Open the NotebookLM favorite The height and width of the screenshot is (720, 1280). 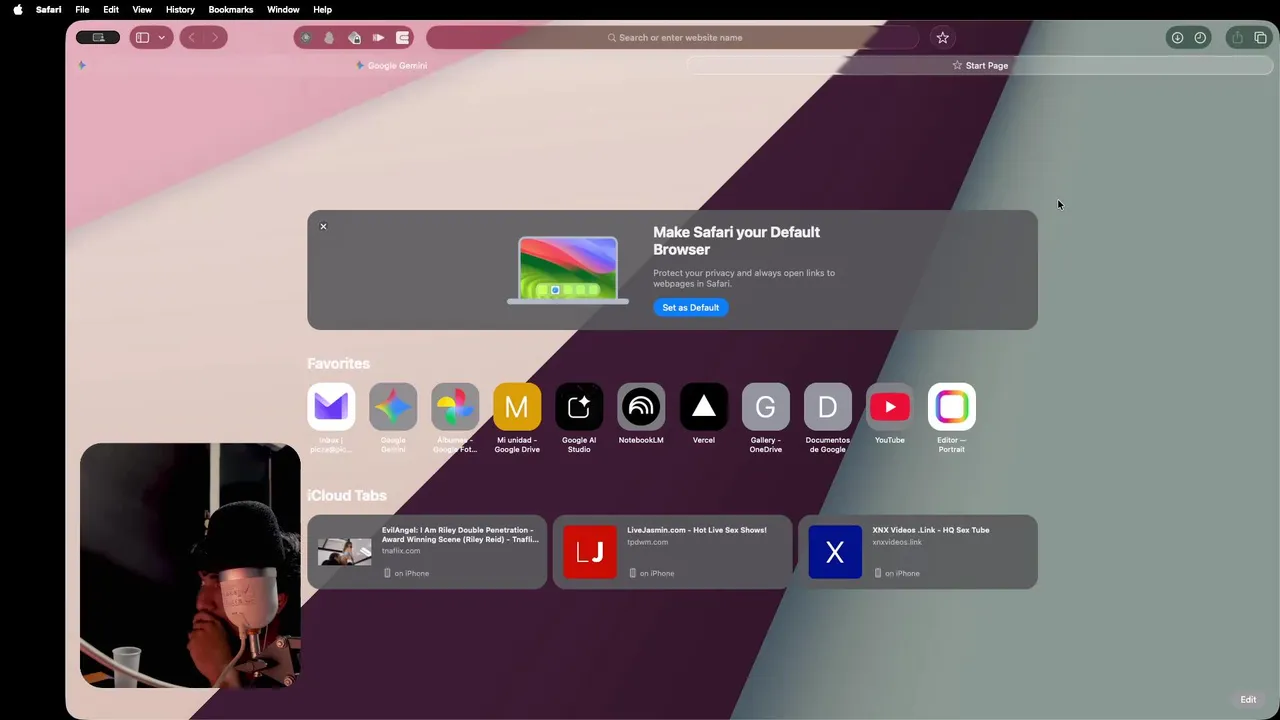pyautogui.click(x=641, y=407)
